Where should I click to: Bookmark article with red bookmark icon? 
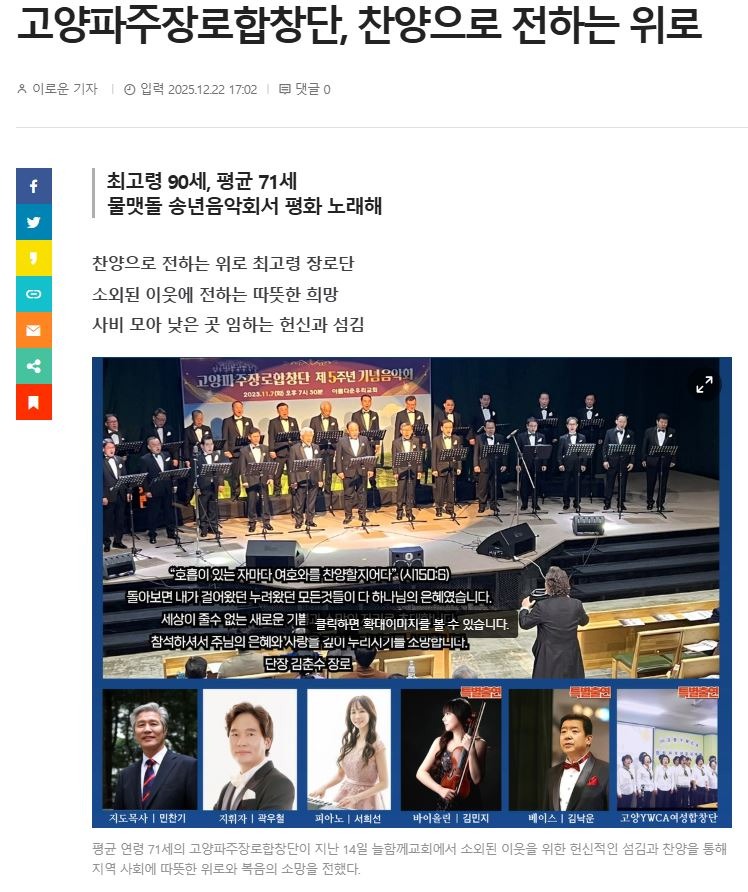tap(34, 402)
